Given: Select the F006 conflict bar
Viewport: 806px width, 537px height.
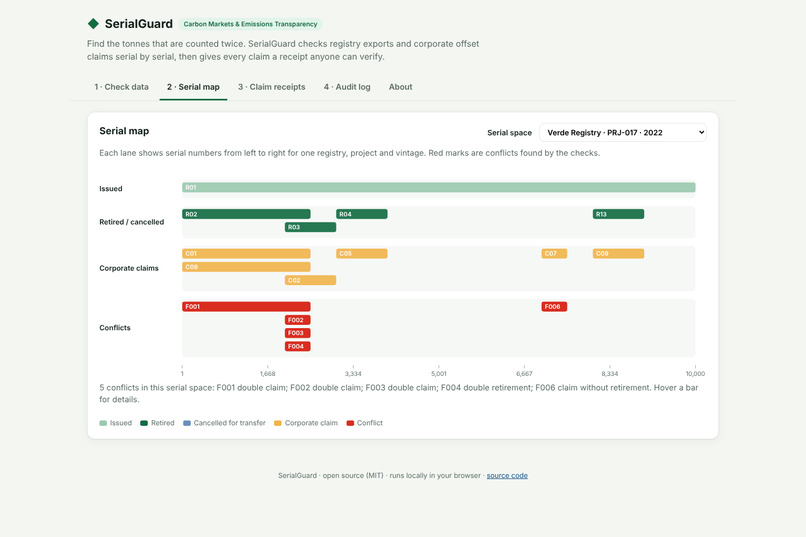Looking at the screenshot, I should pyautogui.click(x=554, y=307).
